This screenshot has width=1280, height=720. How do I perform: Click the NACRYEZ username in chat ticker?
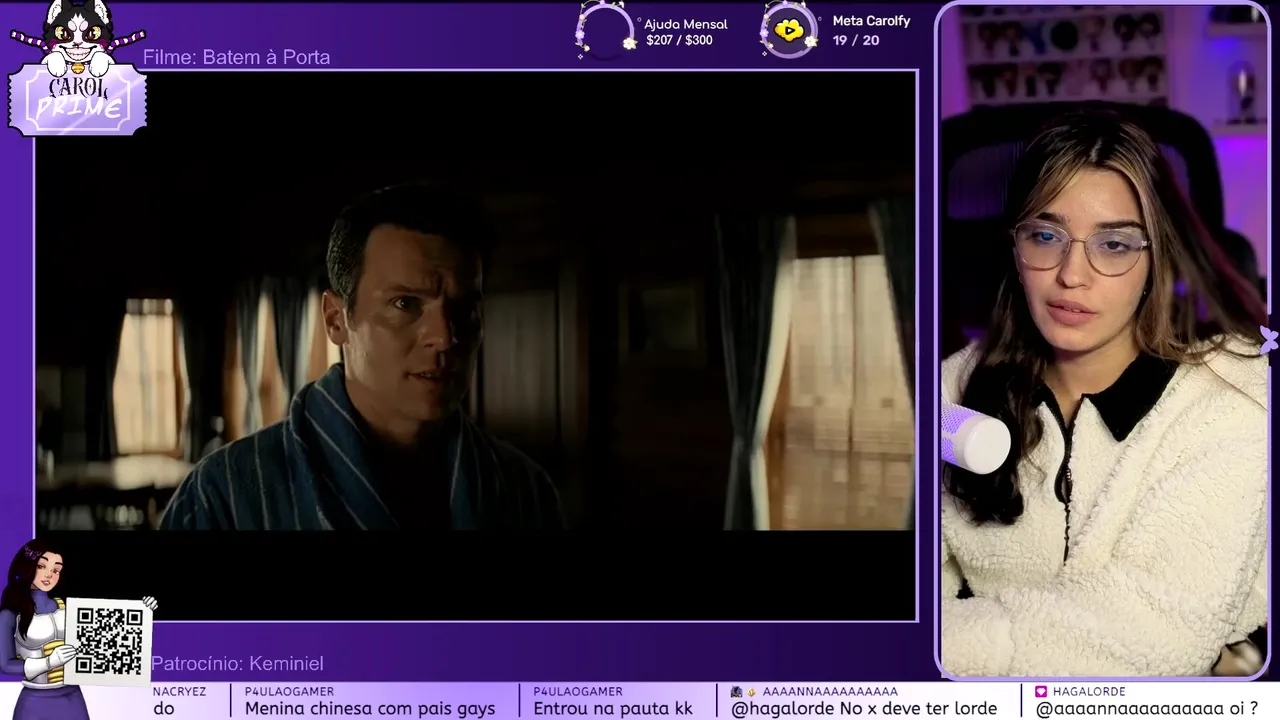(179, 691)
